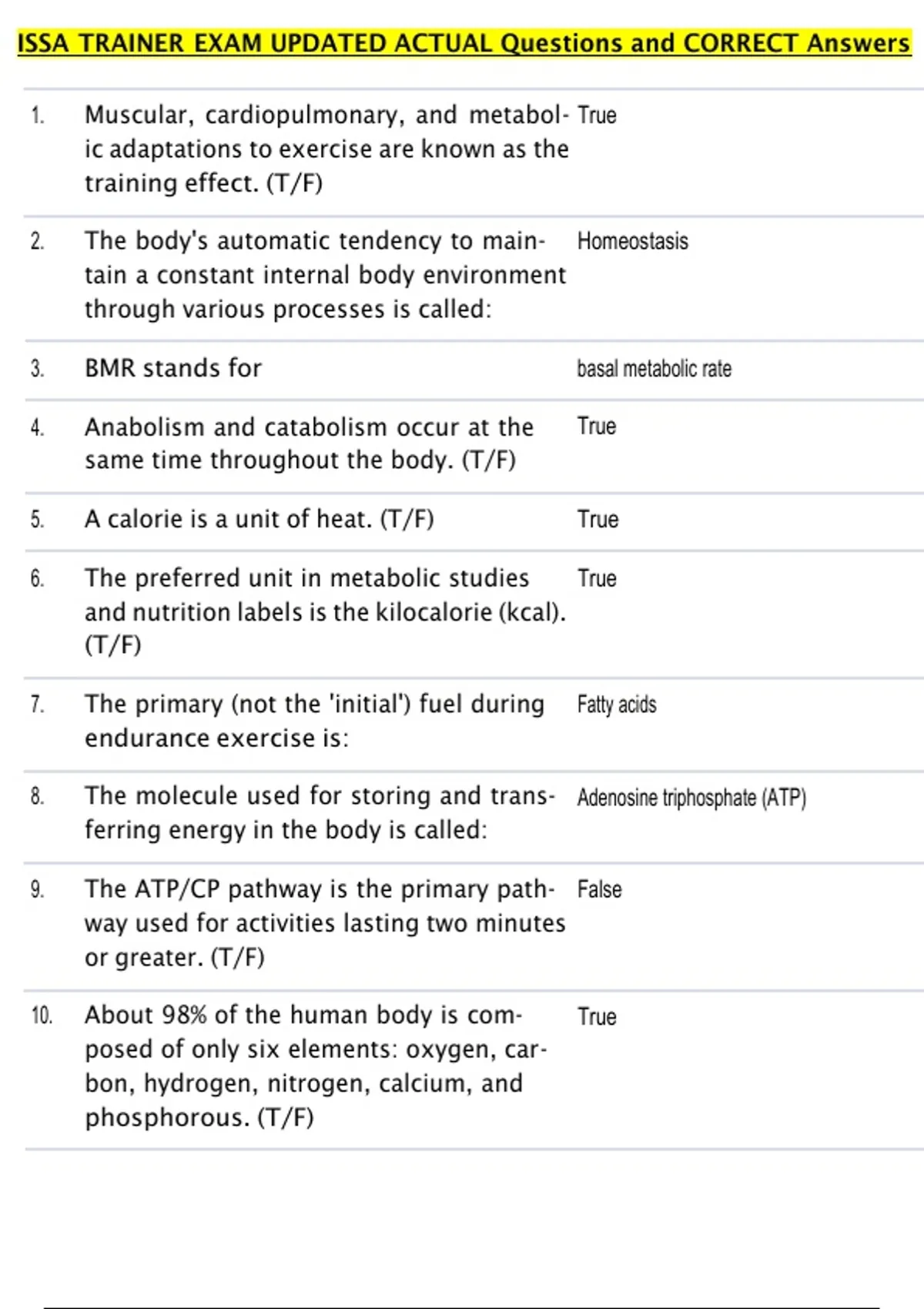The width and height of the screenshot is (924, 1309).
Task: Click the 'True' answer for question 1
Action: pos(597,116)
